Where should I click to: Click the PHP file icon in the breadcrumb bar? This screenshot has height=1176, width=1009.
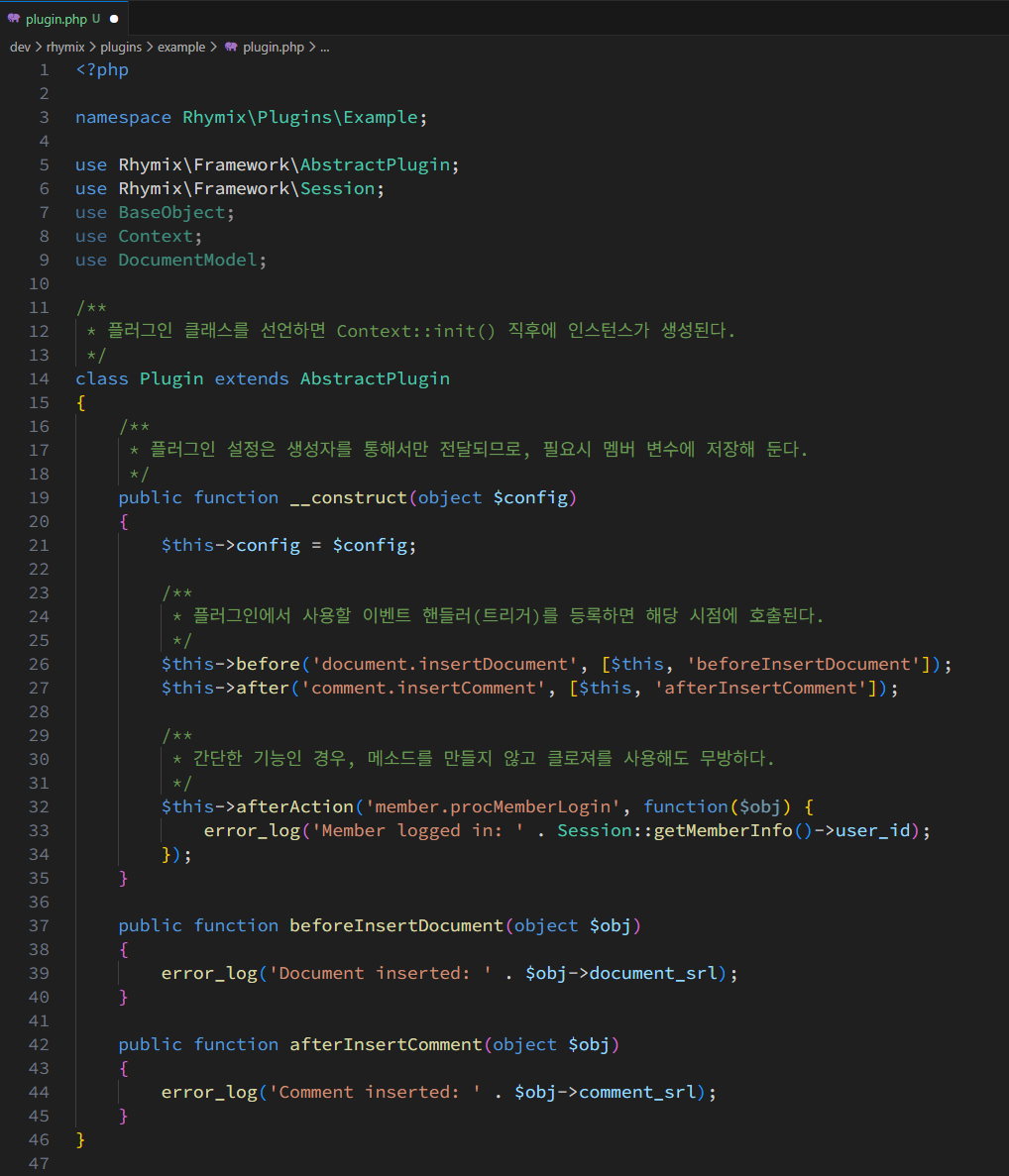coord(230,47)
